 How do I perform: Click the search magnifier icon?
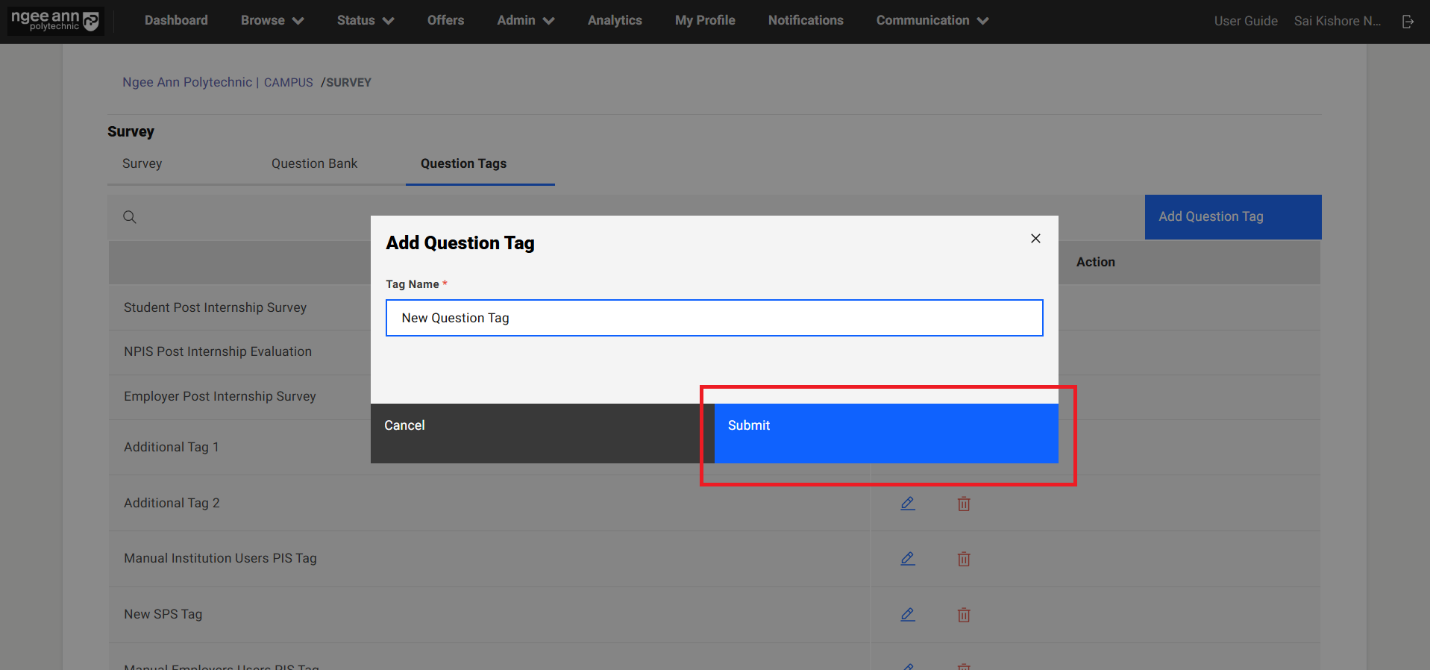click(x=129, y=217)
